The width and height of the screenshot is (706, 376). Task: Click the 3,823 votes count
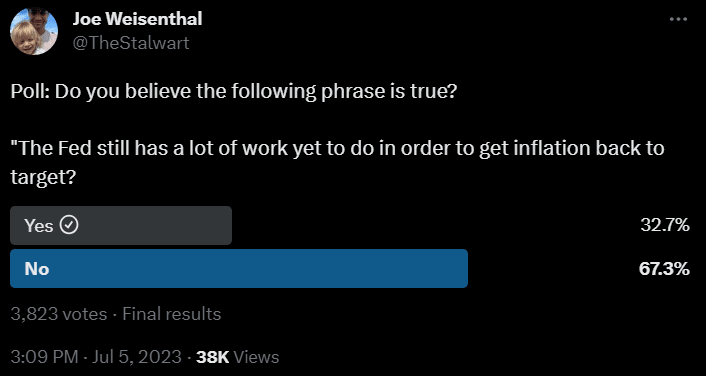tap(59, 314)
